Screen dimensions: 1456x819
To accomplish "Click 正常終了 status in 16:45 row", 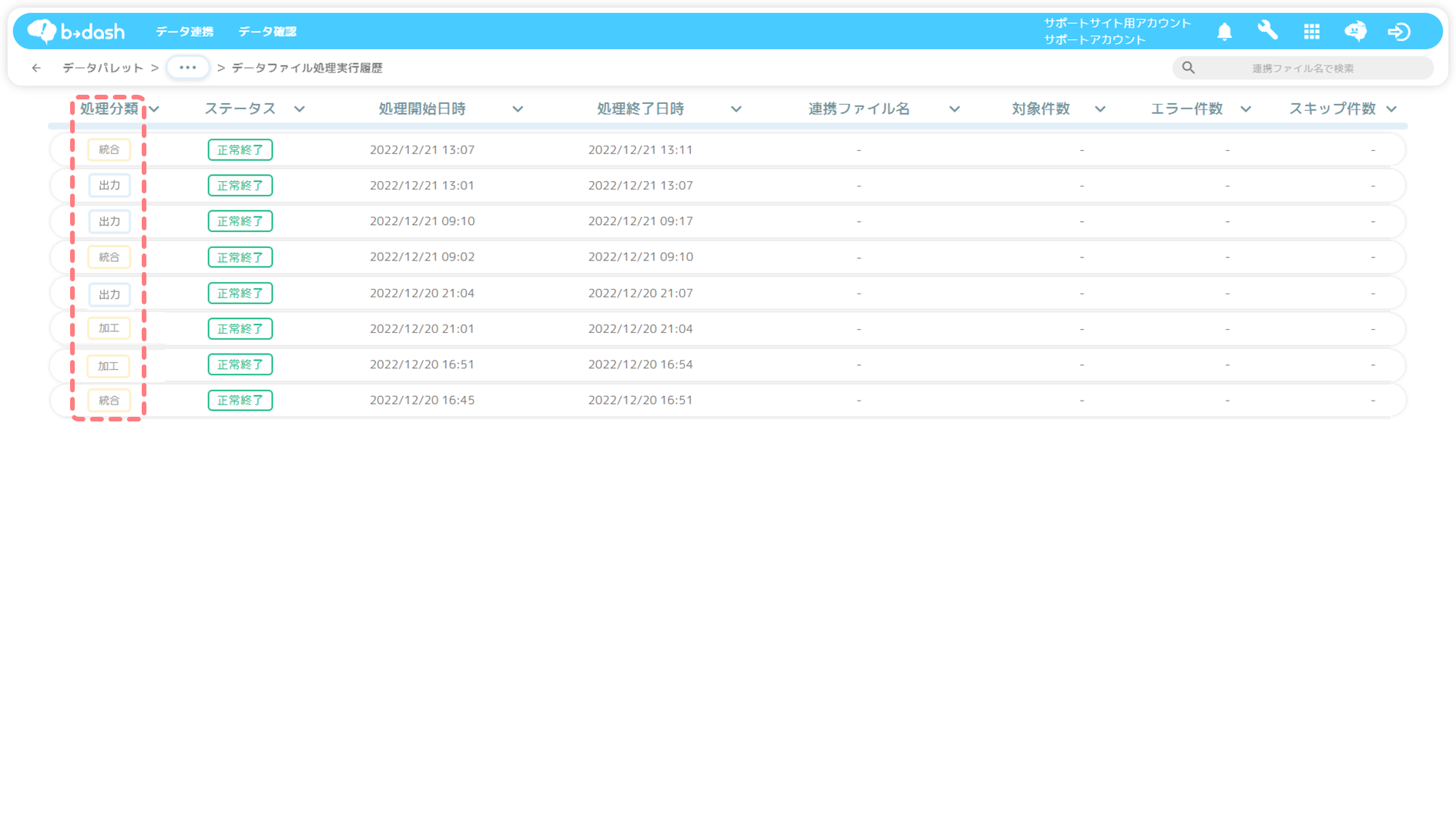I will [240, 400].
